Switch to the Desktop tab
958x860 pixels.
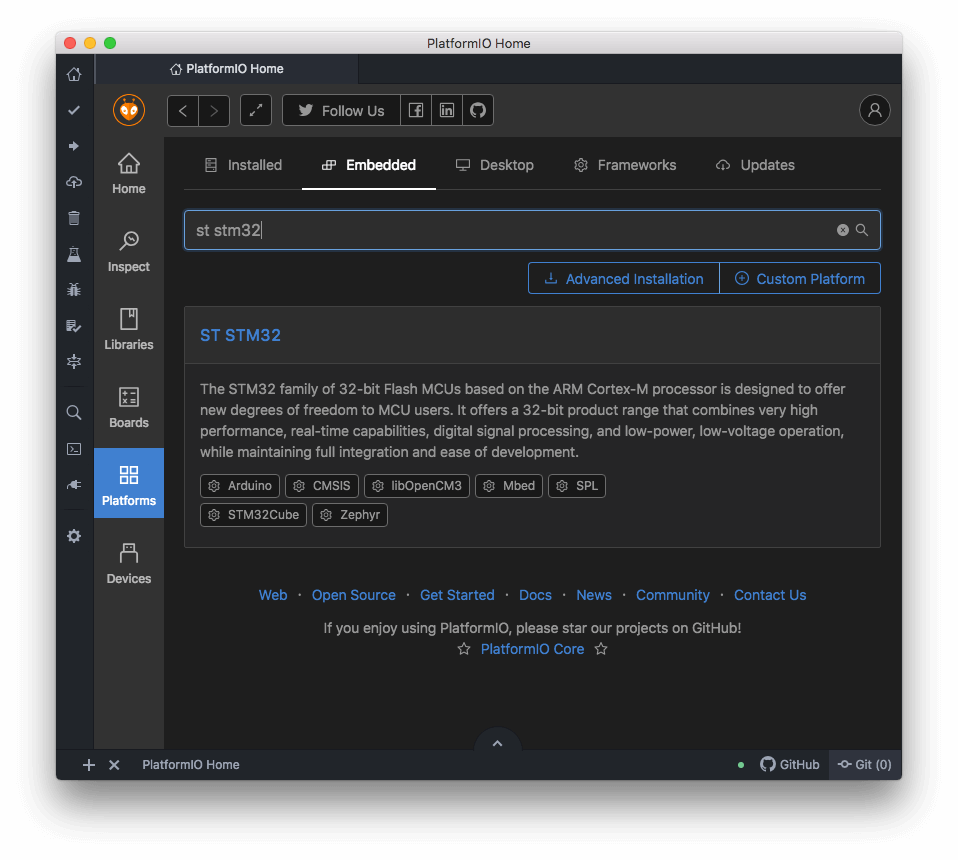point(495,165)
